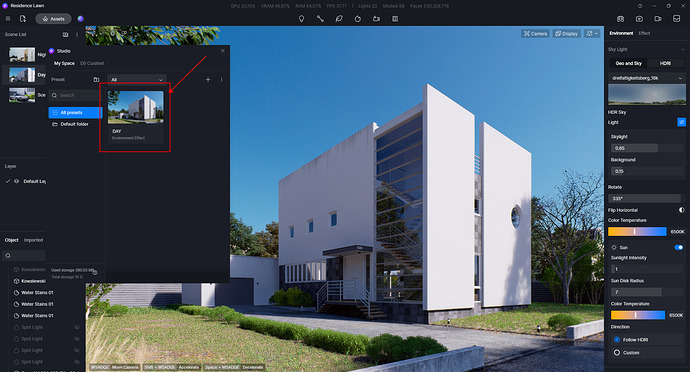Open the video render icon

tap(657, 19)
